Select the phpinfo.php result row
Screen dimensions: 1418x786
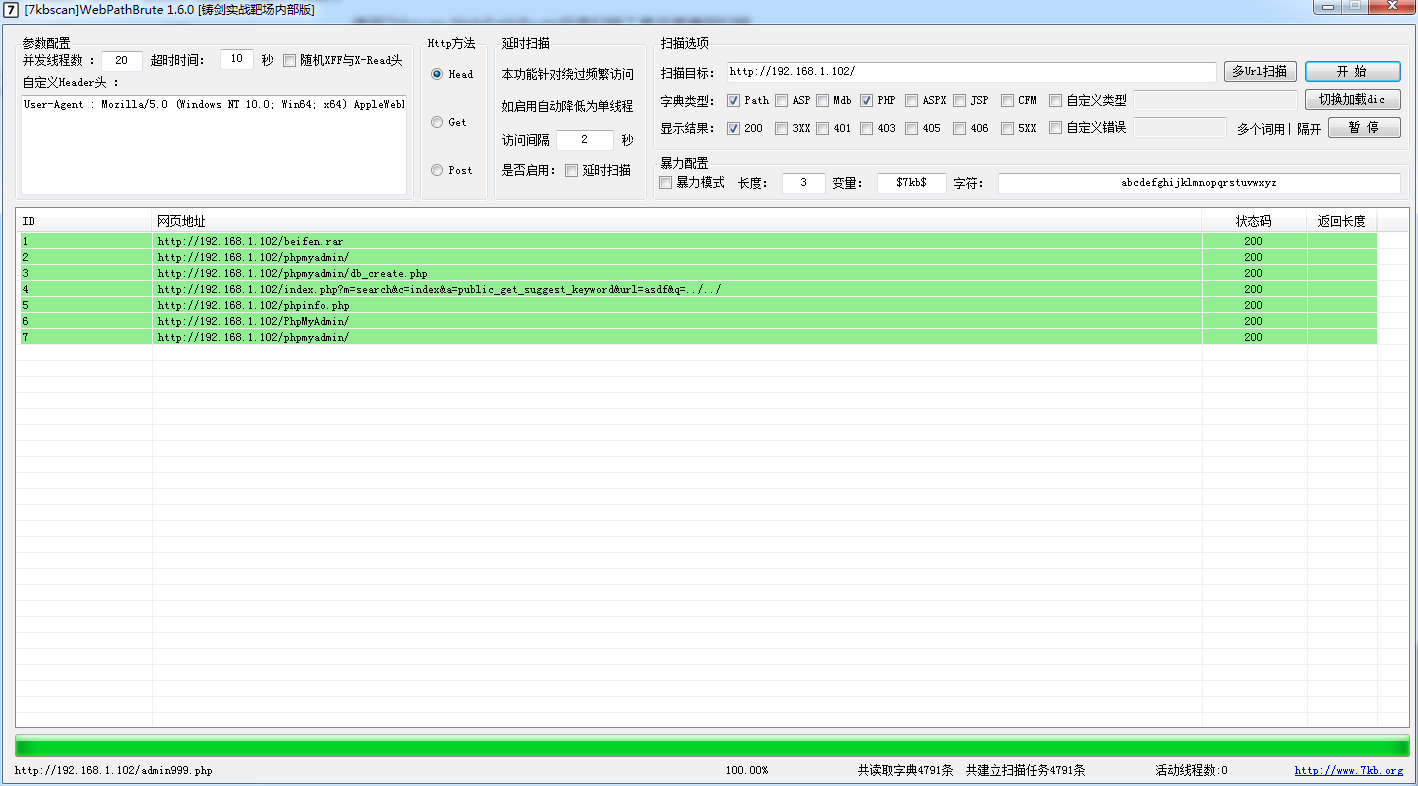698,305
